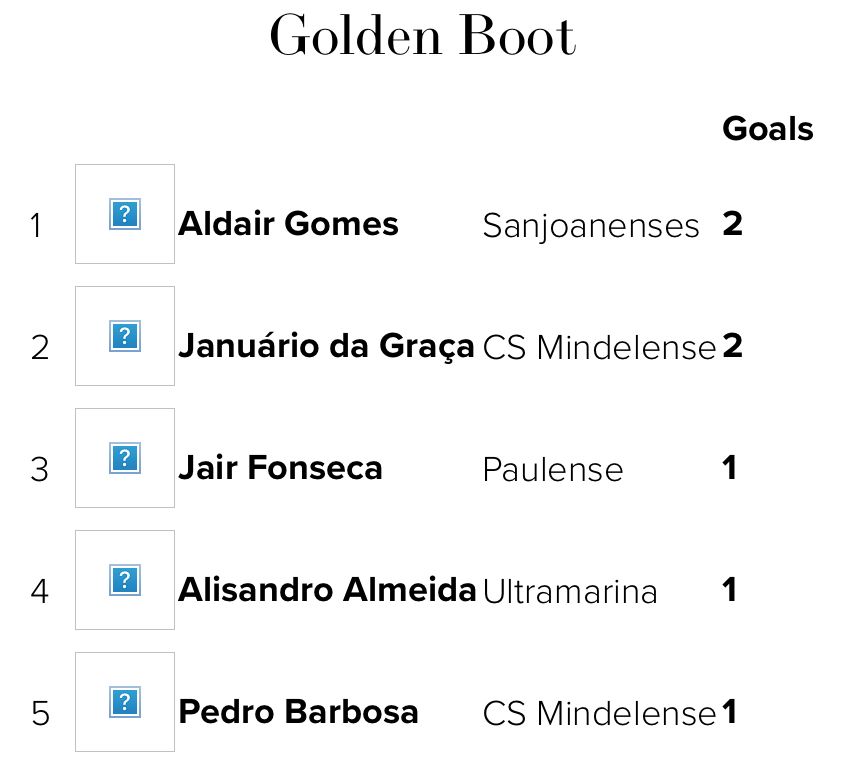This screenshot has width=862, height=778.
Task: Open Pedro Barbosa player profile
Action: coord(299,712)
